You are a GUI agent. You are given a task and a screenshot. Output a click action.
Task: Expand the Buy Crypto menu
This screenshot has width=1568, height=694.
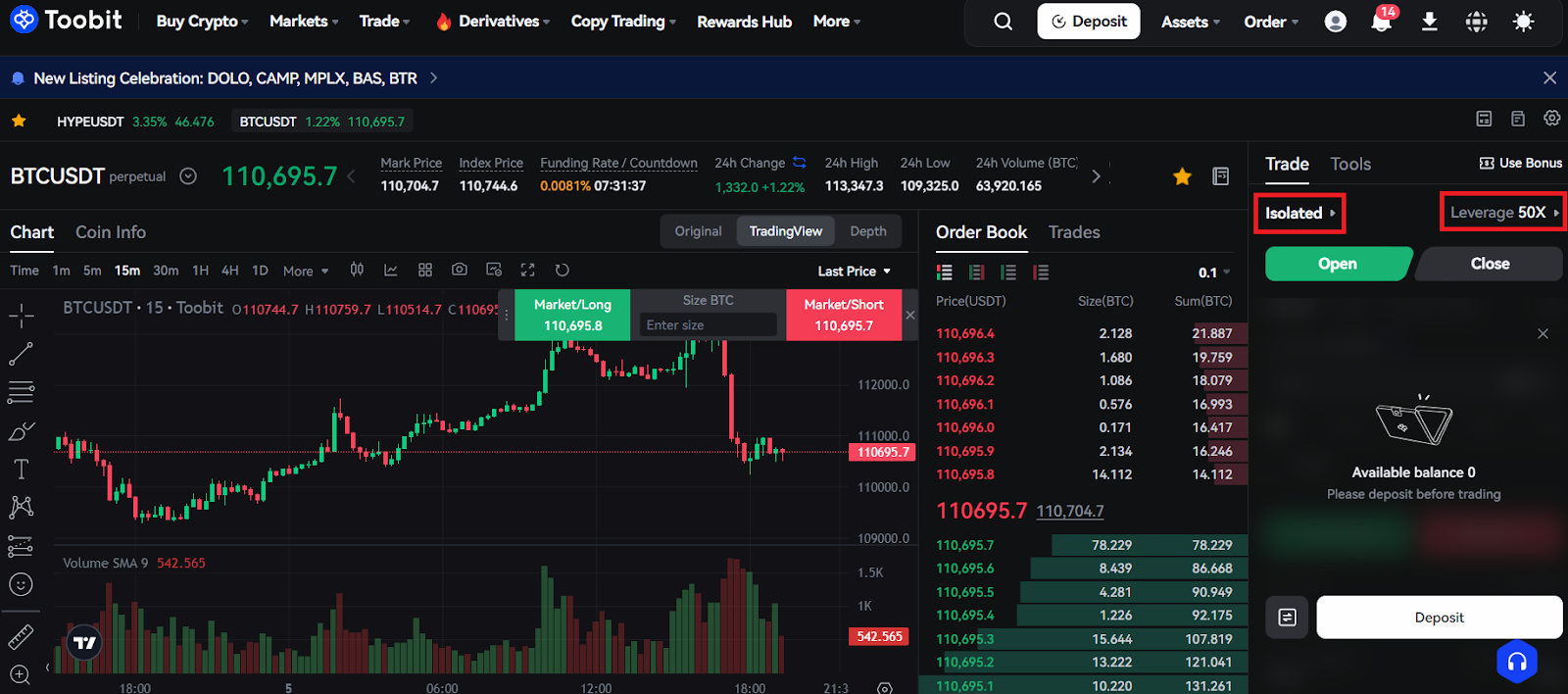202,22
